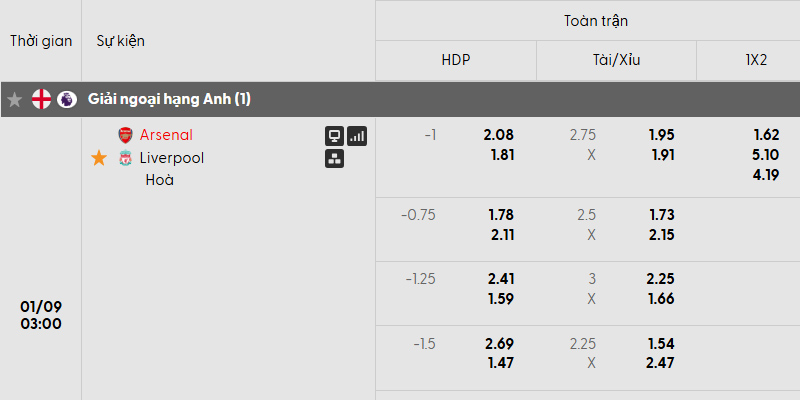Select over 2.75 goals odds 1.95

[x=662, y=135]
